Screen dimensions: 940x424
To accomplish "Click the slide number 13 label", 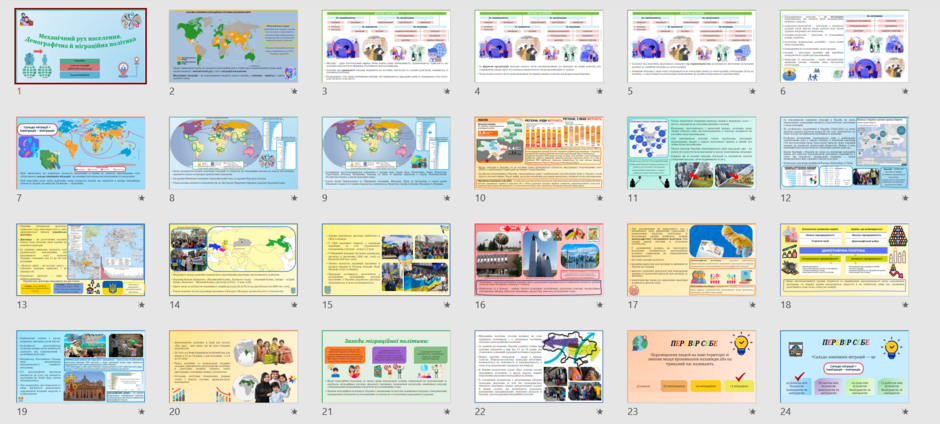I will coord(21,305).
